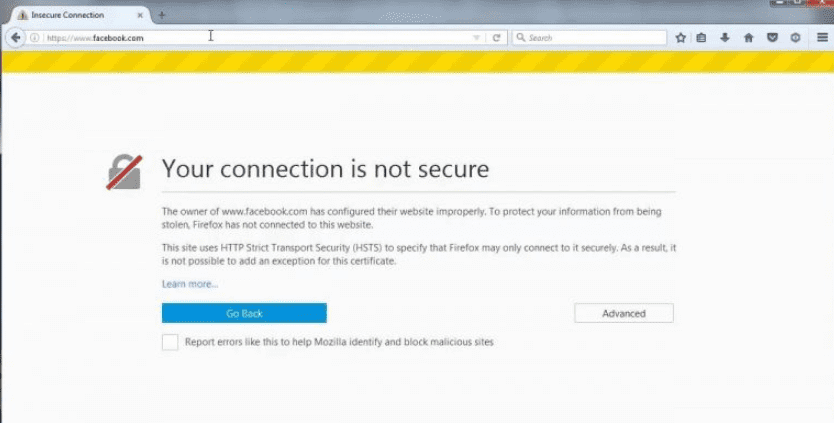Viewport: 834px width, 423px height.
Task: Click the crossed-out padlock icon
Action: click(x=124, y=172)
